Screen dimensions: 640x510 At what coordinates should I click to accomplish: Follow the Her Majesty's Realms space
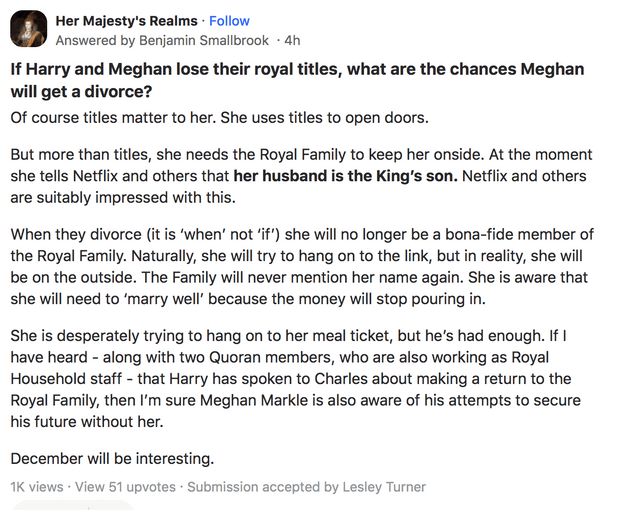pos(230,21)
